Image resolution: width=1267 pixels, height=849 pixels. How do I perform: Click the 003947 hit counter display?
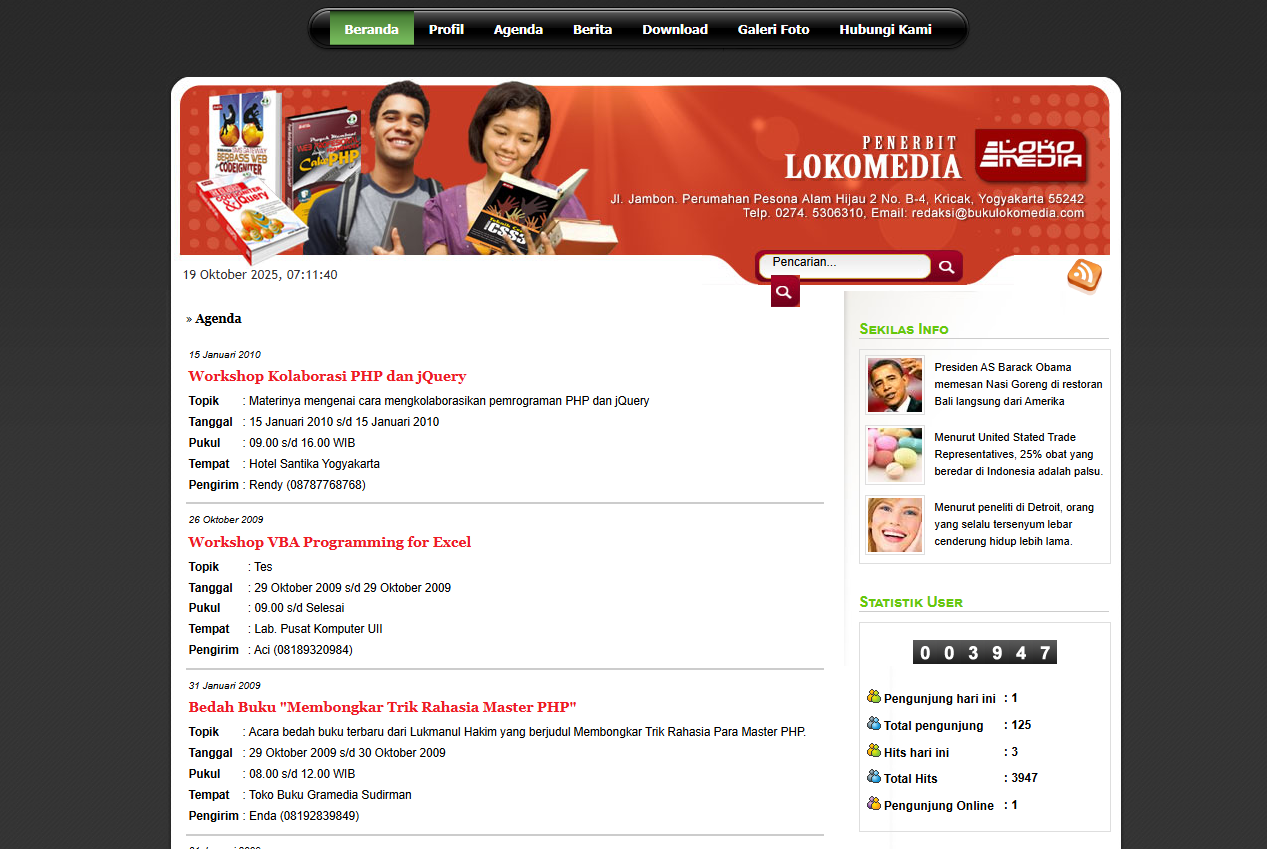[x=984, y=653]
